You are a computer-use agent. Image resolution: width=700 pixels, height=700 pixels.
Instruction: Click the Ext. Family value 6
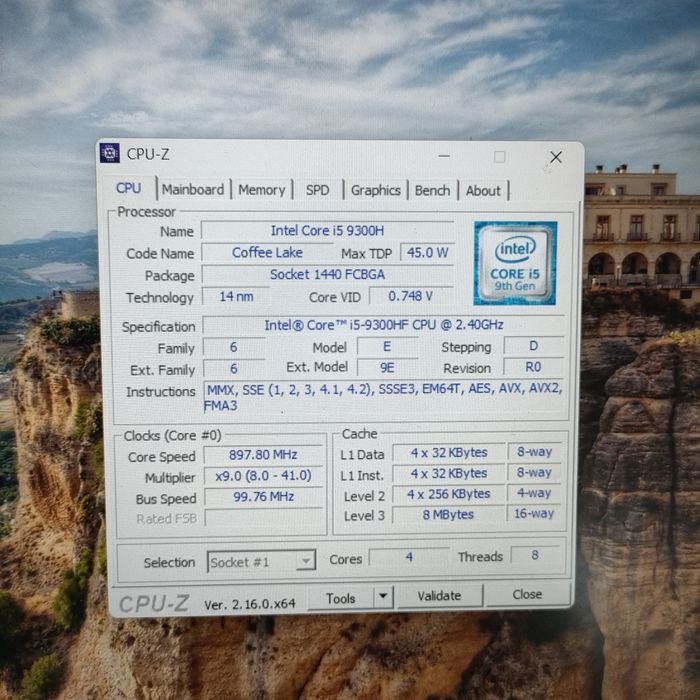[x=233, y=369]
